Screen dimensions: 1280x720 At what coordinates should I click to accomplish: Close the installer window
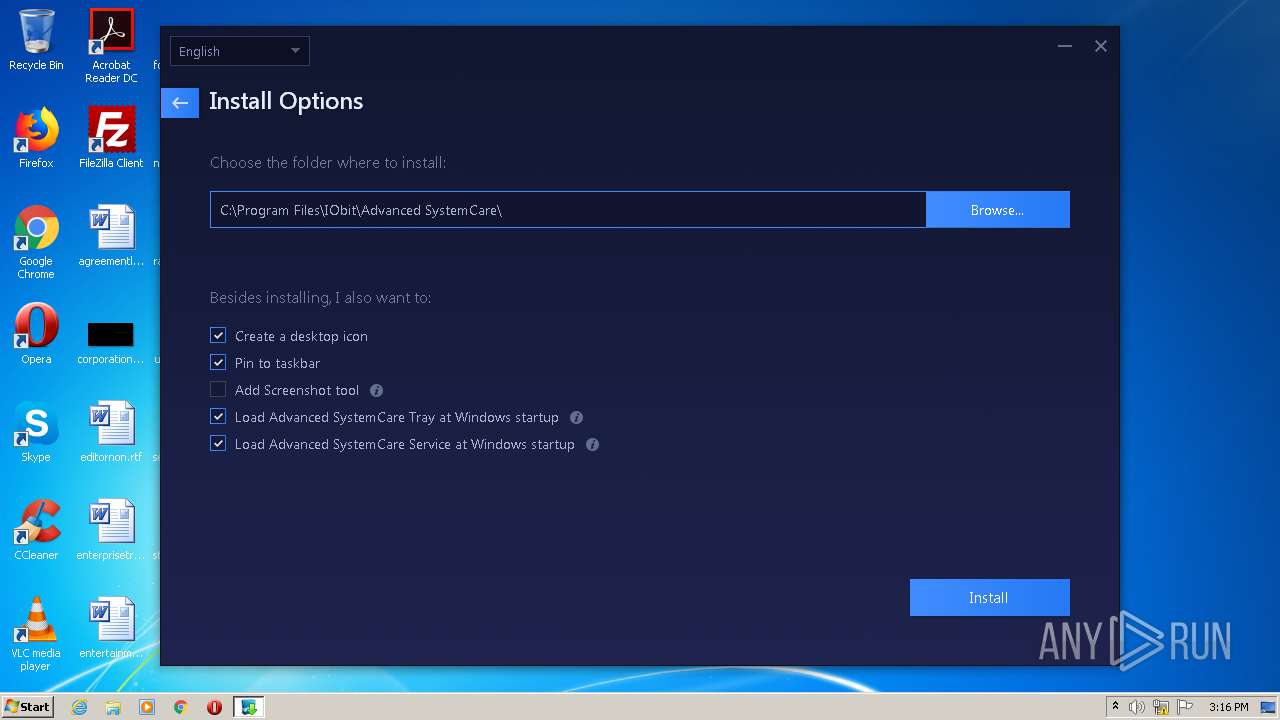coord(1101,46)
